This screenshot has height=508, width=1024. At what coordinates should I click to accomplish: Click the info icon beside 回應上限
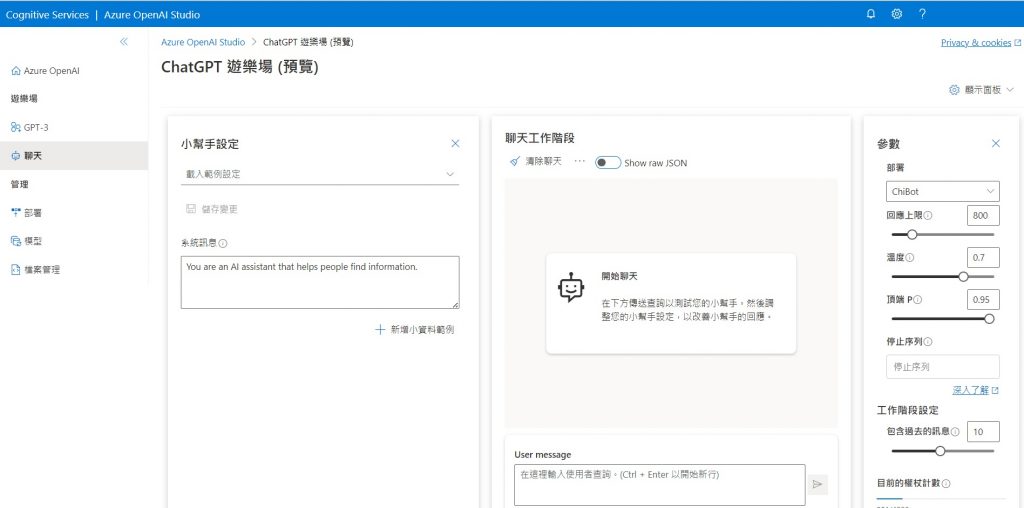click(928, 215)
